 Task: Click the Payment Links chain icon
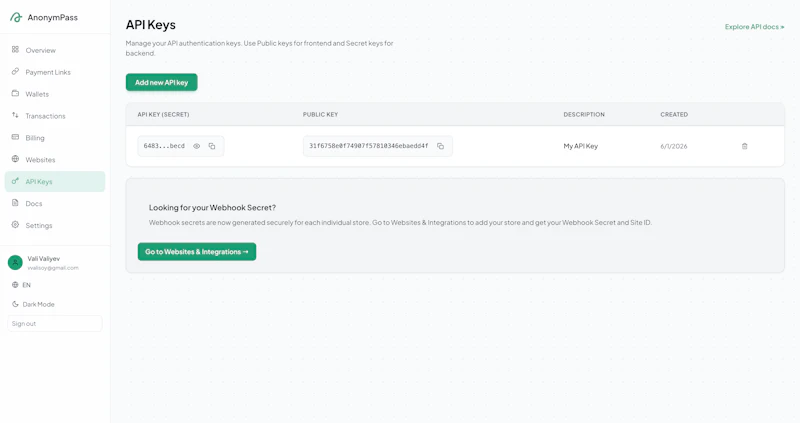coord(15,71)
